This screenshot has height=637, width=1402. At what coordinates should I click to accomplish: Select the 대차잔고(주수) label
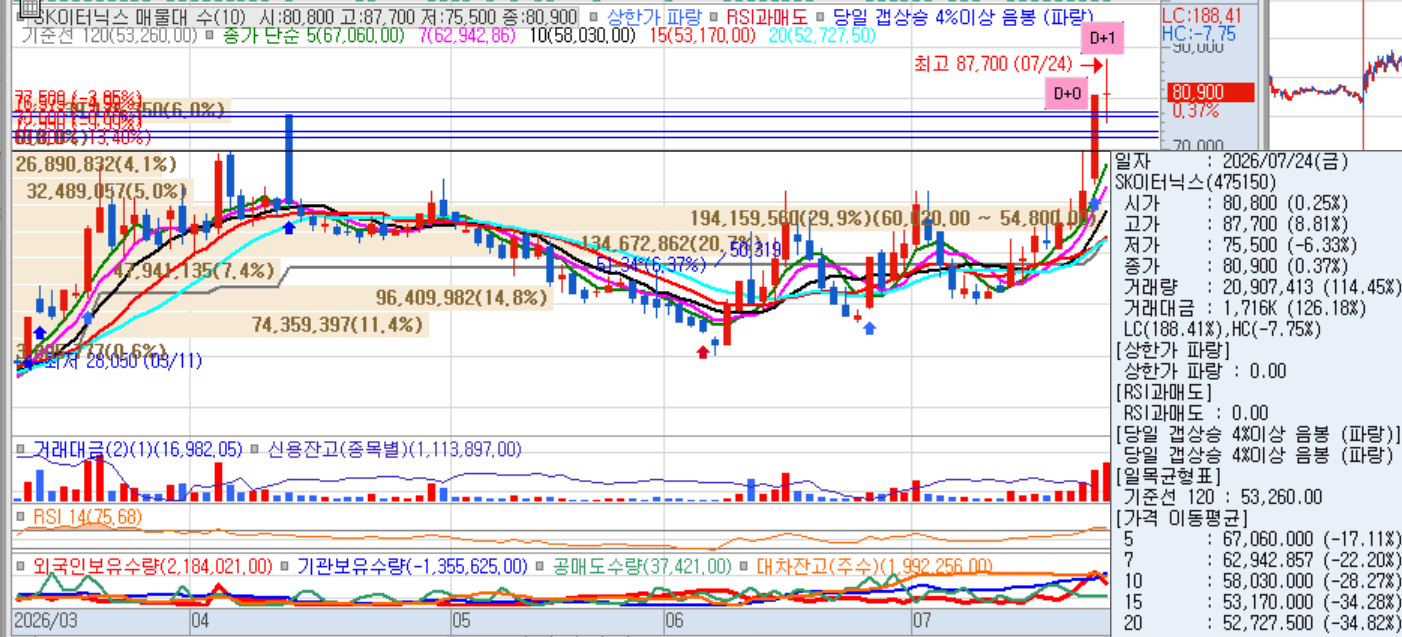pyautogui.click(x=874, y=566)
